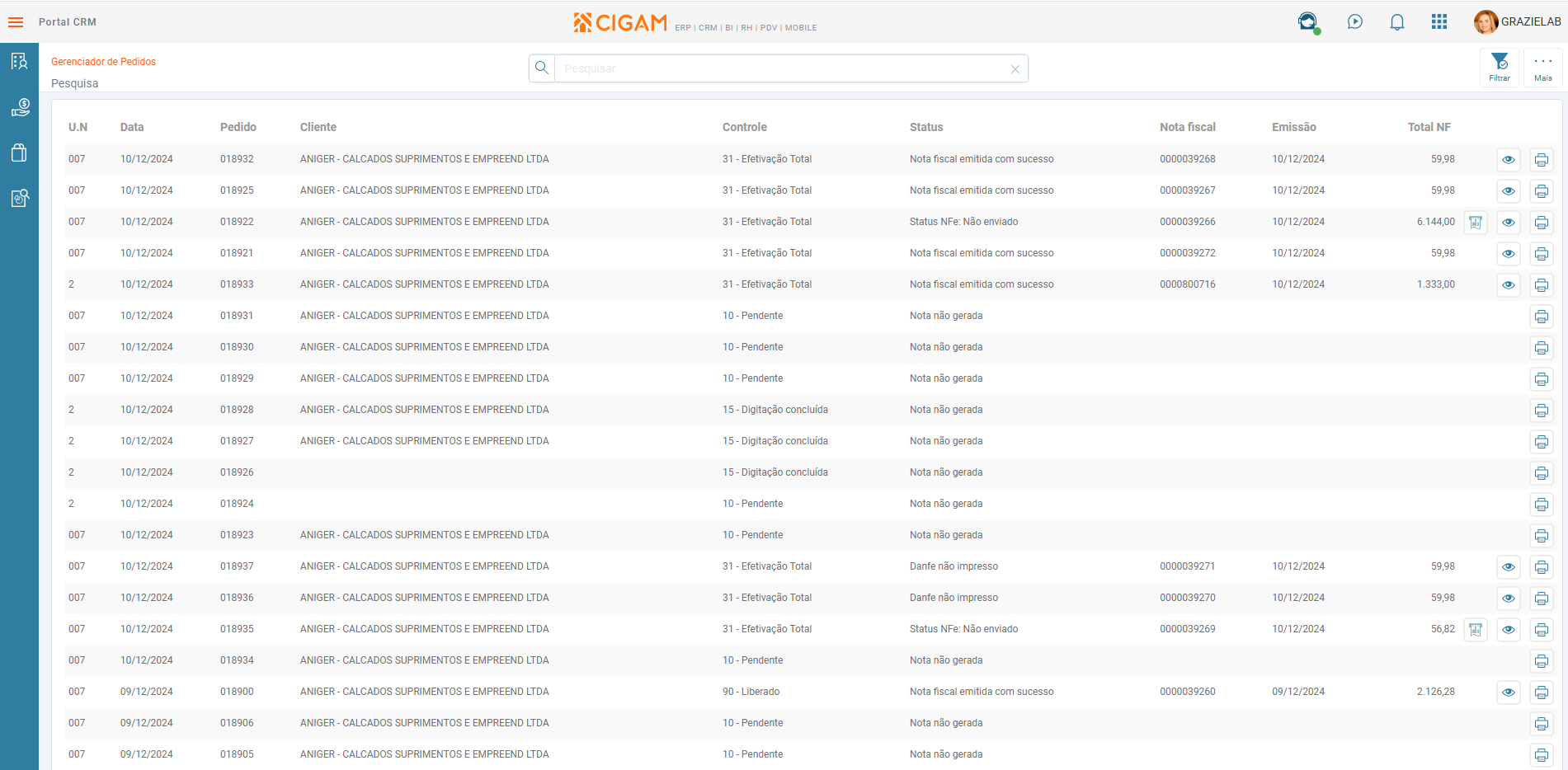The height and width of the screenshot is (770, 1568).
Task: Sort by the Data column header
Action: pos(132,127)
